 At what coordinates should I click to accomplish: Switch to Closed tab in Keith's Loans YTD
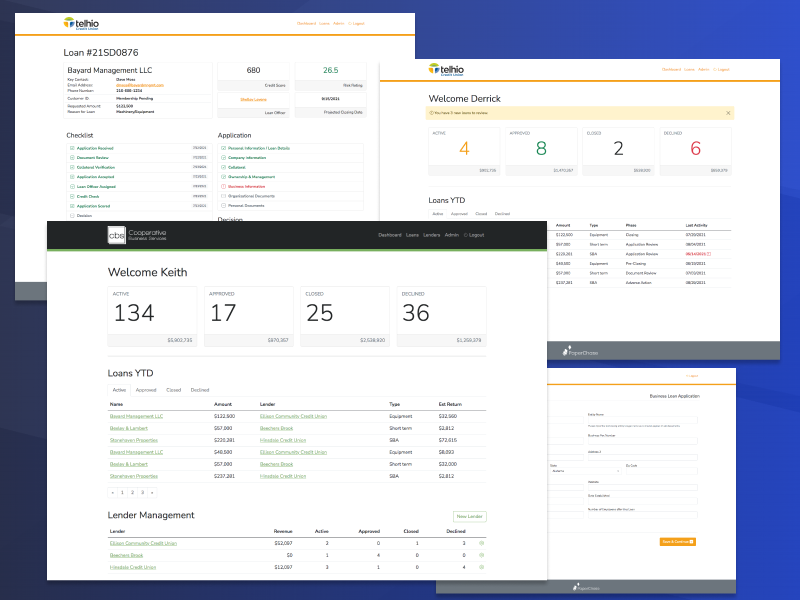173,390
